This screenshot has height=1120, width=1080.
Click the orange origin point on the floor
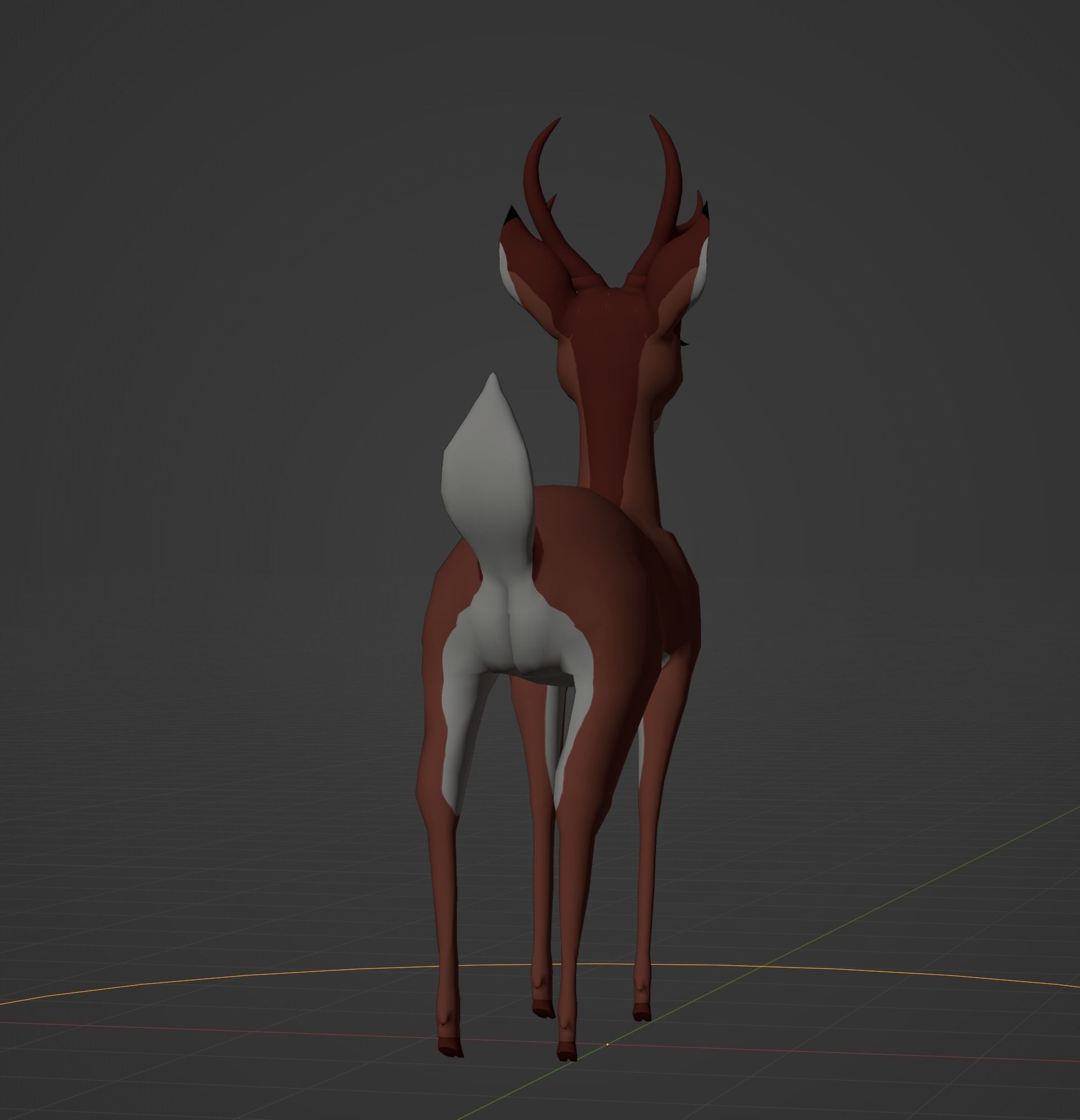click(x=607, y=1045)
